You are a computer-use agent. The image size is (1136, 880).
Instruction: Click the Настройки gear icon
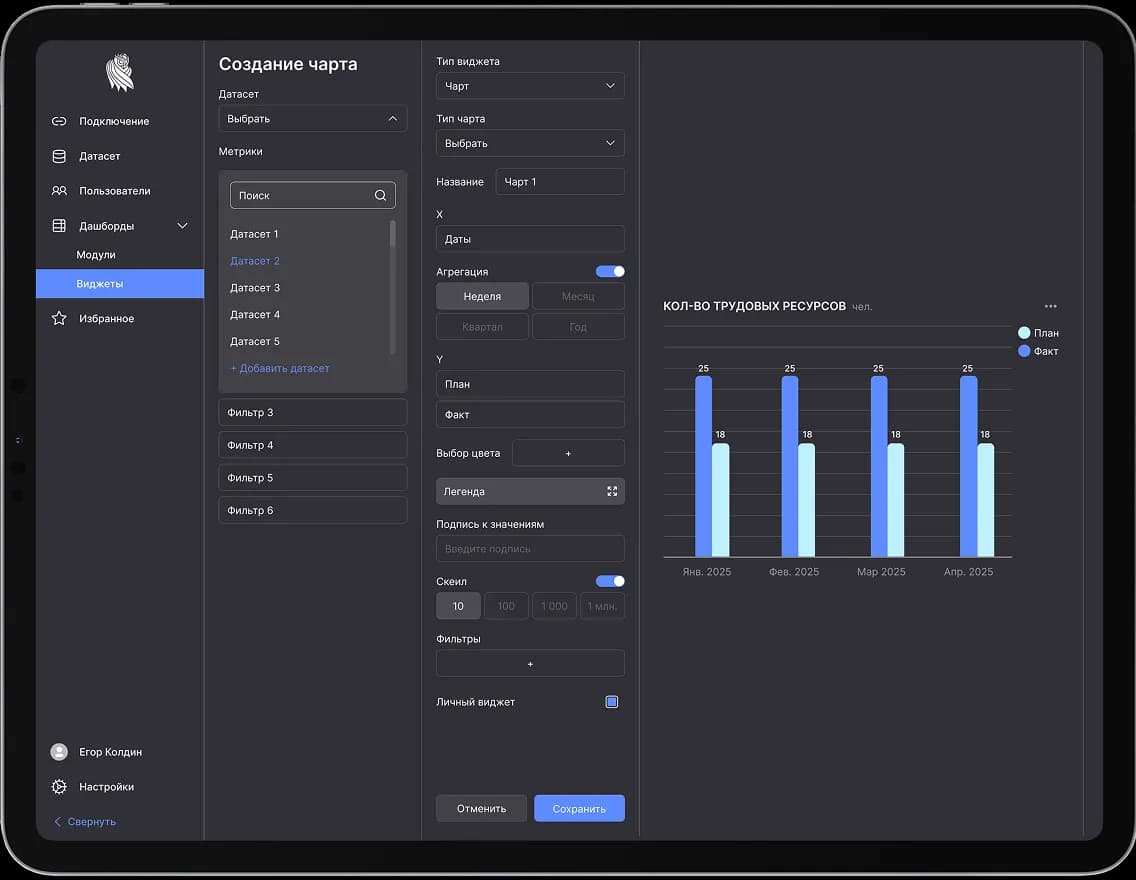click(x=59, y=787)
